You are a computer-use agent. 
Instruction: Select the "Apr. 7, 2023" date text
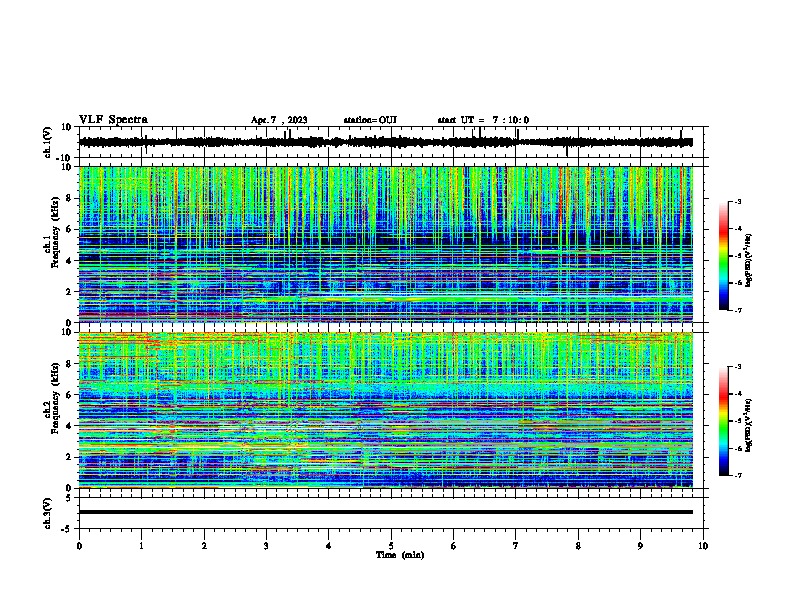(279, 120)
